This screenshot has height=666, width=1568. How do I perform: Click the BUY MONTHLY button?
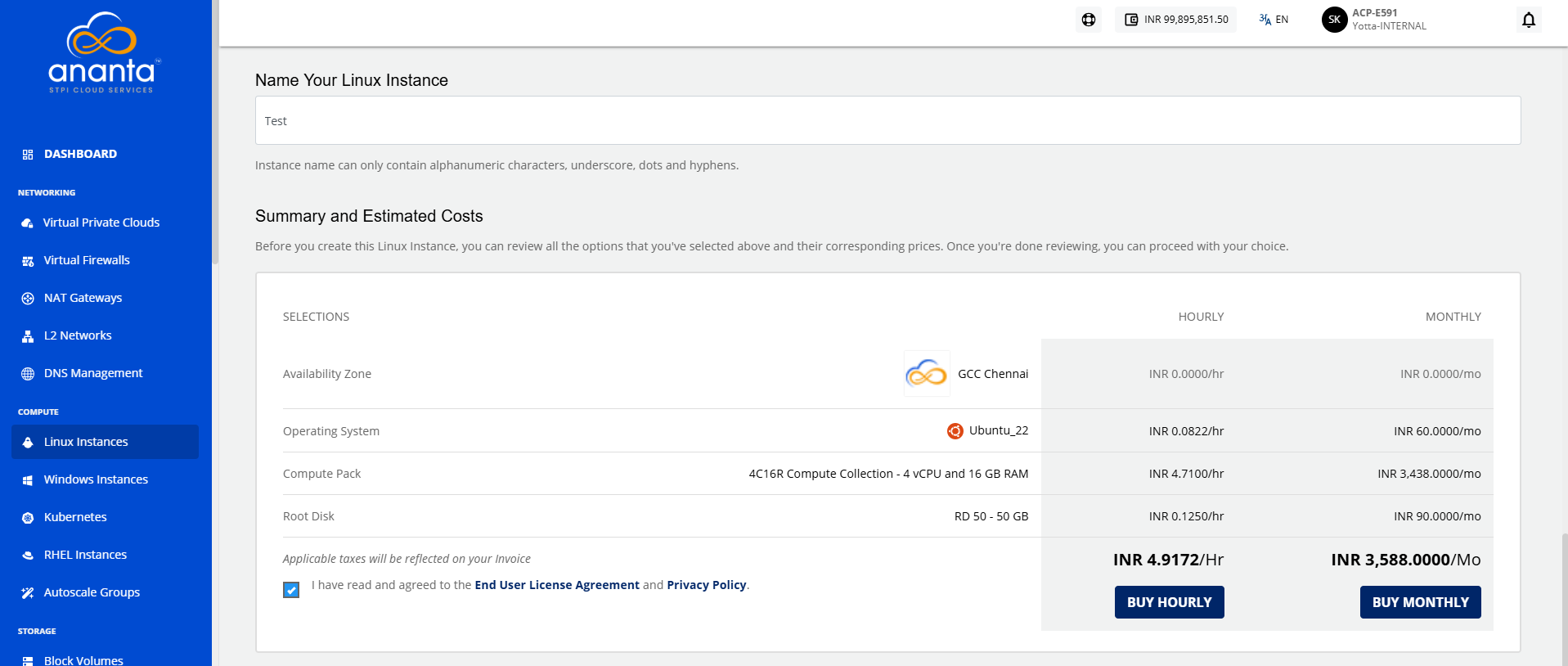(1420, 602)
